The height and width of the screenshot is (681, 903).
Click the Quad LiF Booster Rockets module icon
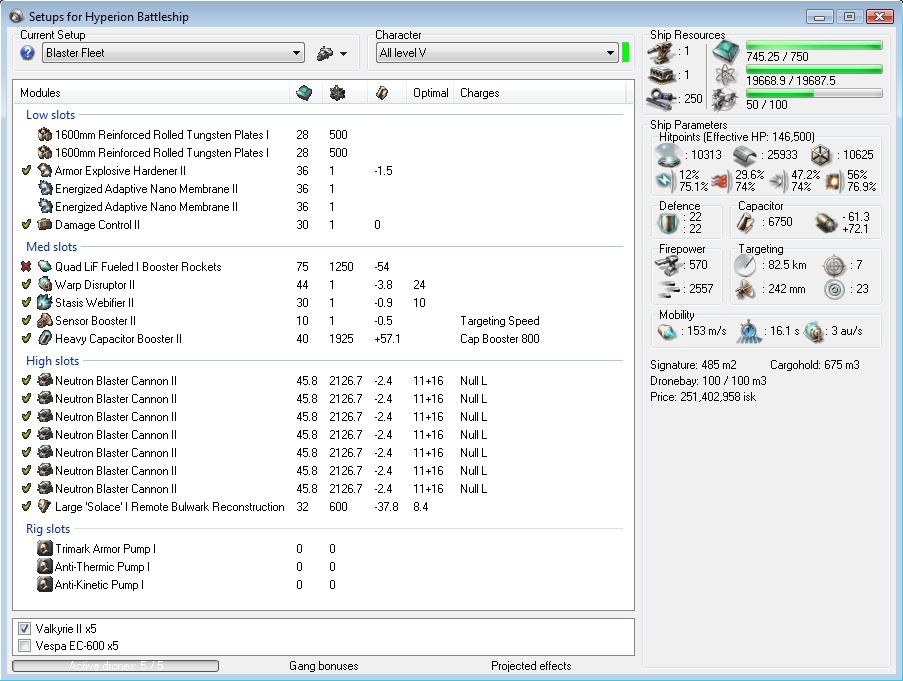pos(44,267)
